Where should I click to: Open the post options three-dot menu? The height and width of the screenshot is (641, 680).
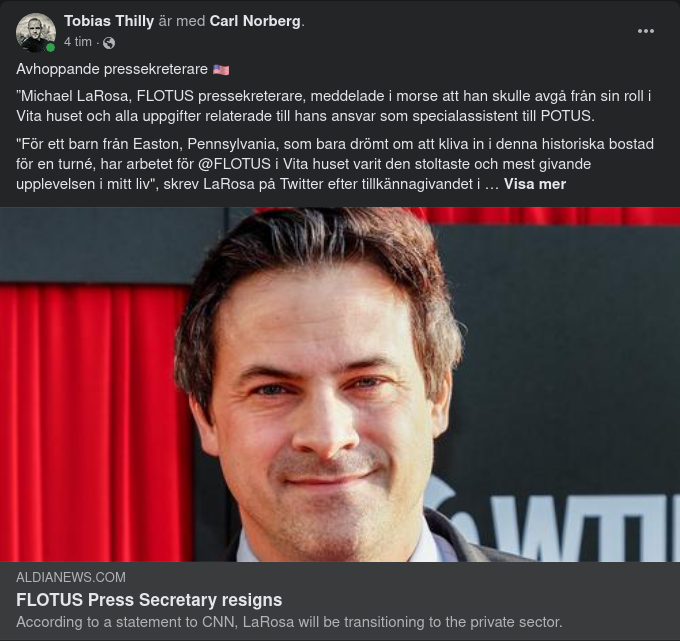coord(645,31)
